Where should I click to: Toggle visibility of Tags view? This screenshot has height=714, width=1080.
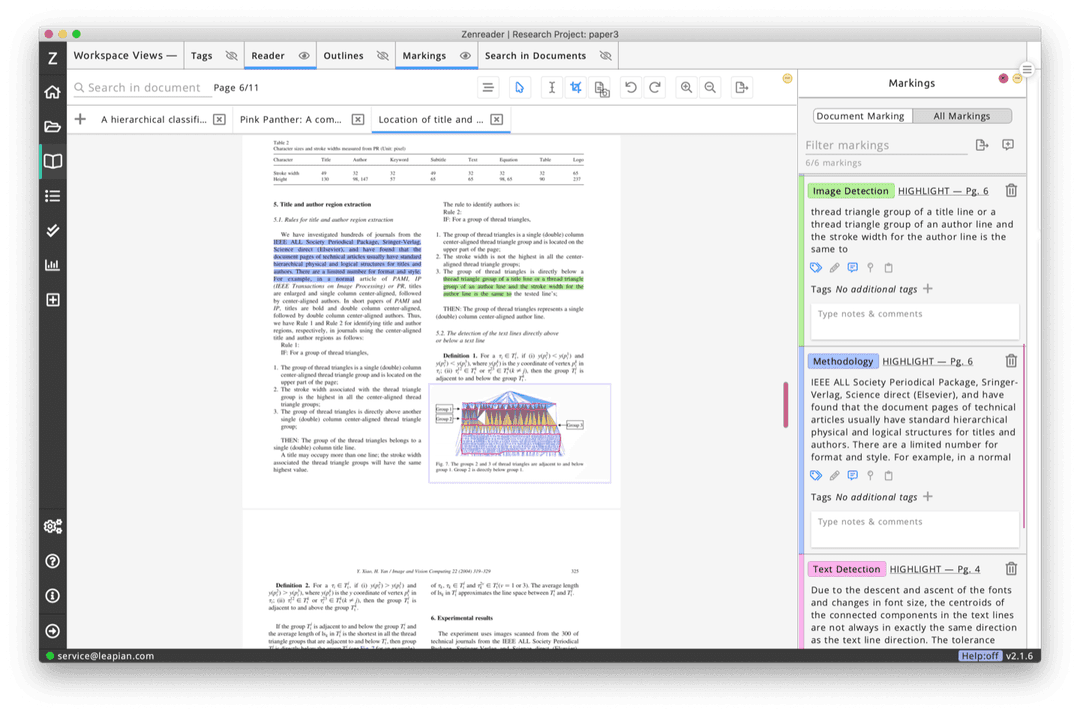[231, 56]
